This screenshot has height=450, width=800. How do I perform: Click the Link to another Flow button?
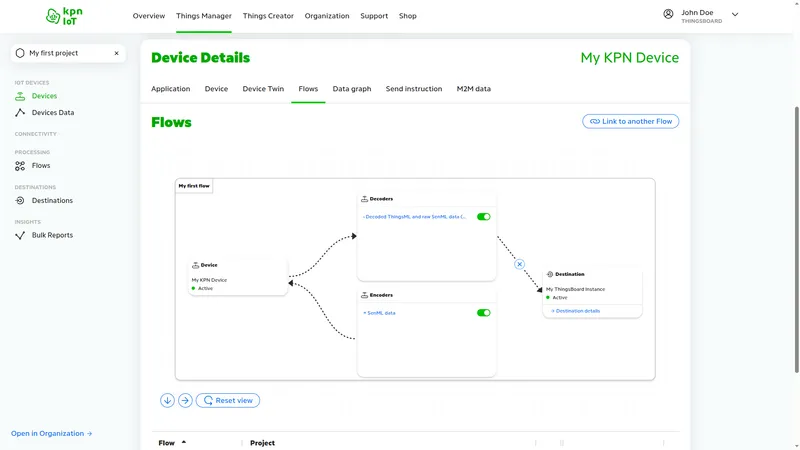point(631,121)
